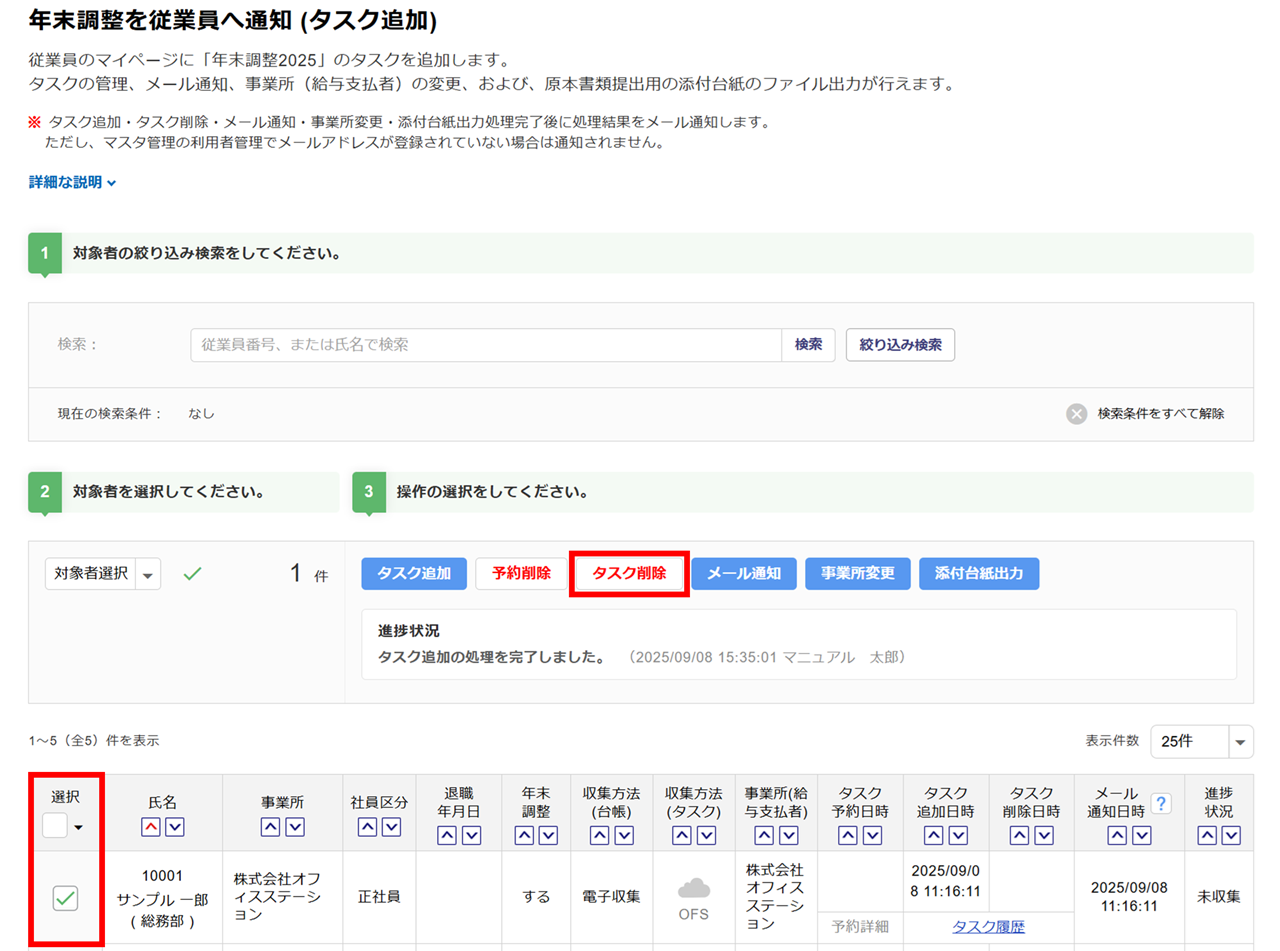This screenshot has height=951, width=1280.
Task: Sort 社員区分 column ascending with up arrow
Action: tap(367, 827)
